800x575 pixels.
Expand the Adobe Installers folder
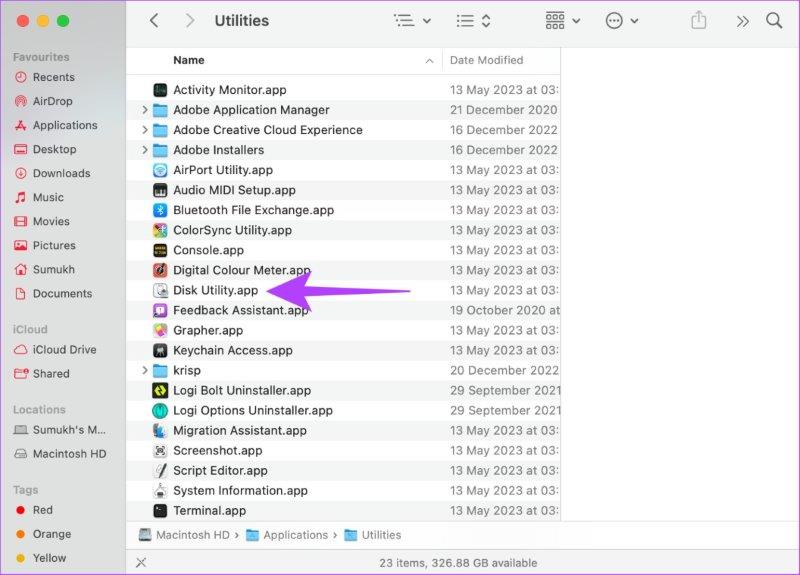[x=145, y=150]
